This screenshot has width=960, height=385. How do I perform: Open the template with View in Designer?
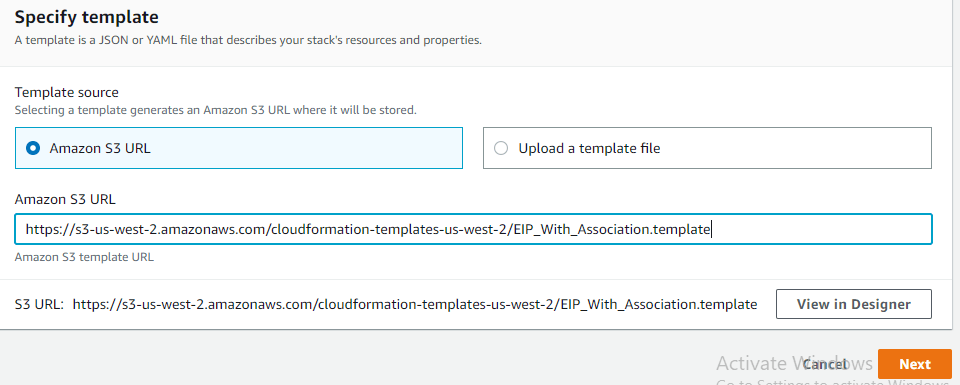853,304
